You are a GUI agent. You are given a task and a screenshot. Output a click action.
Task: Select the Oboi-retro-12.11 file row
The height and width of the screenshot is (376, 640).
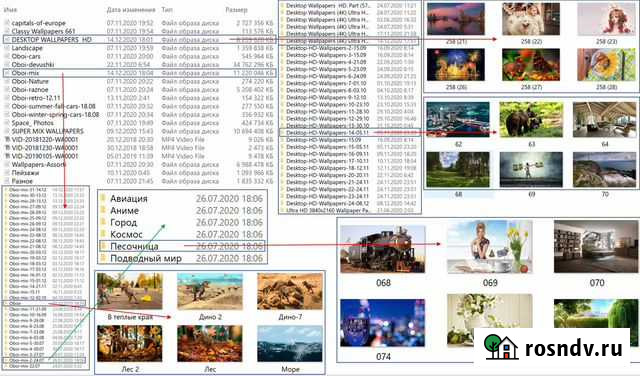[139, 98]
